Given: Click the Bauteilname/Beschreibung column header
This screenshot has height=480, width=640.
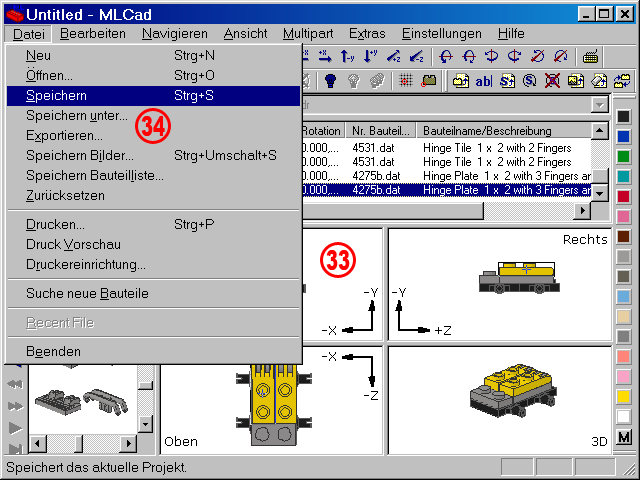Looking at the screenshot, I should (x=504, y=131).
